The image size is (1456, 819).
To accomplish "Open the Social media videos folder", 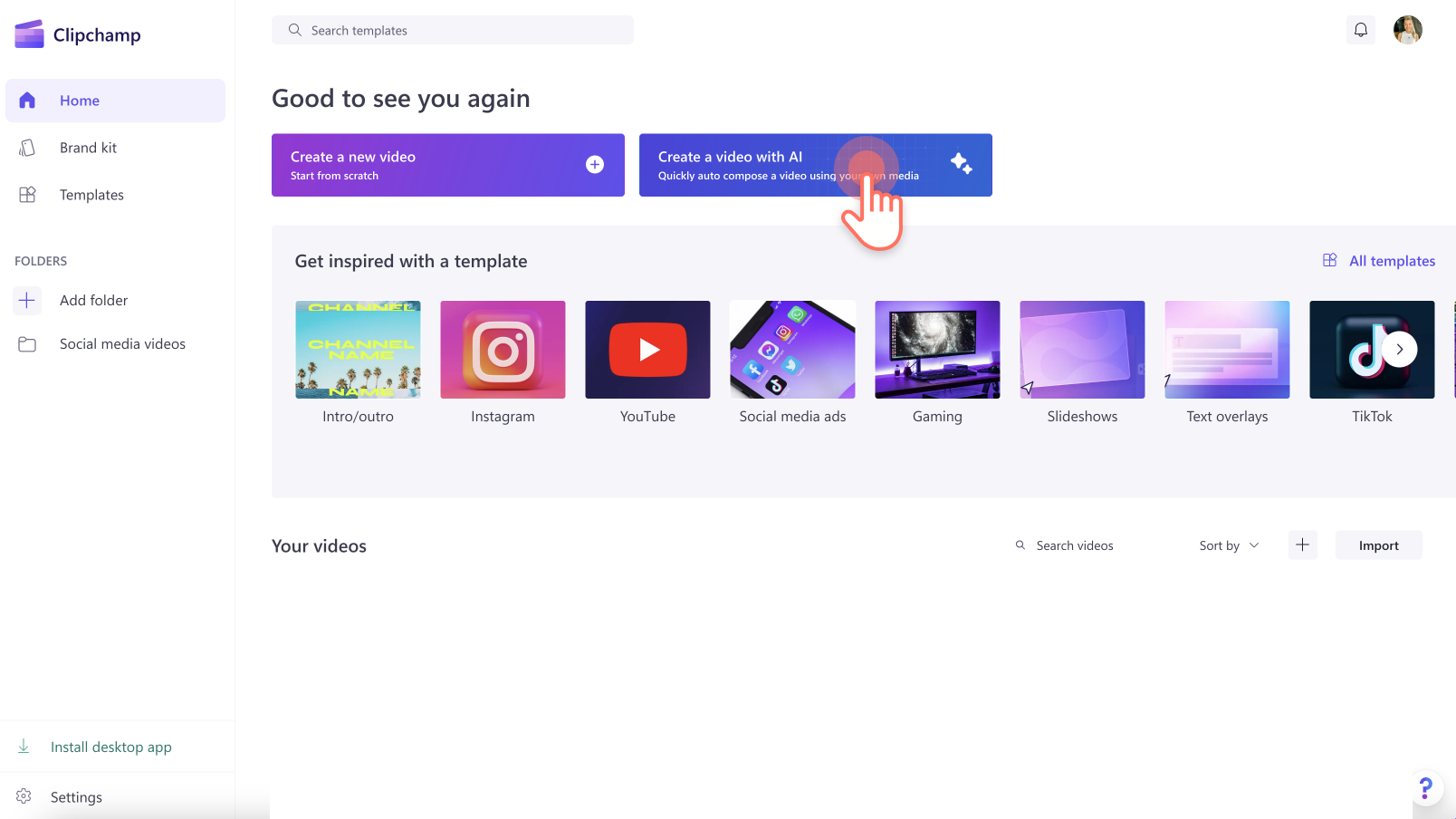I will pyautogui.click(x=115, y=344).
